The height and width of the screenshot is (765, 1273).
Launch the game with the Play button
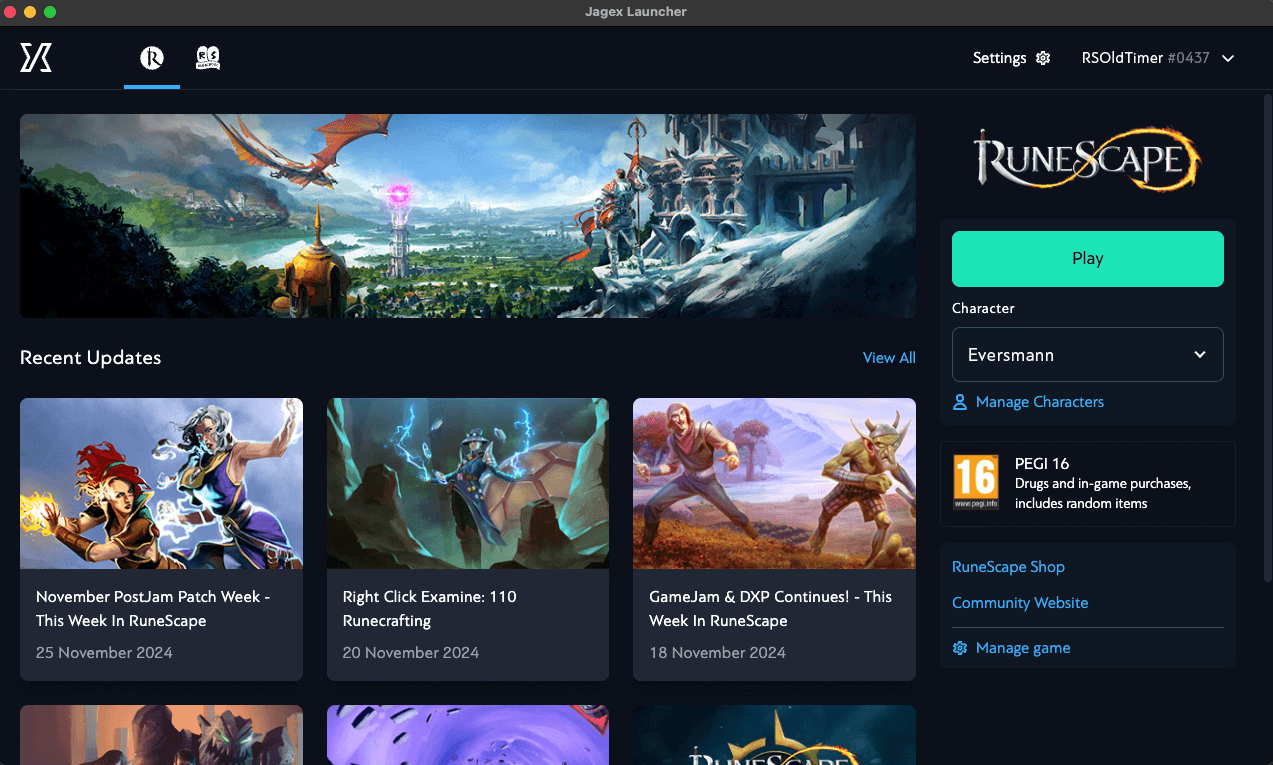click(x=1088, y=259)
